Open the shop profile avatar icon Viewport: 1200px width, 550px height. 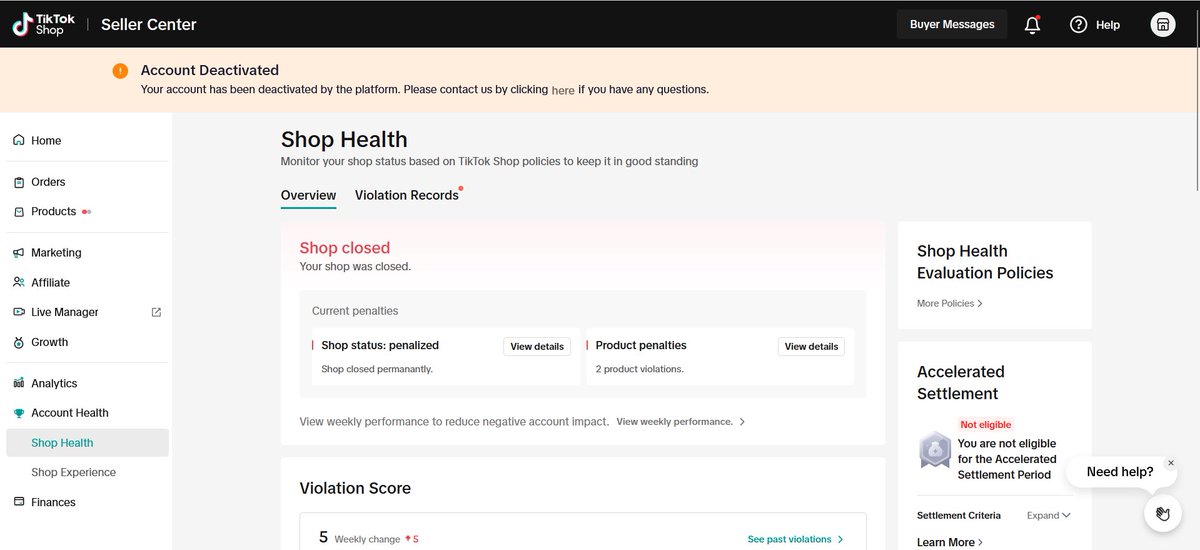tap(1163, 25)
